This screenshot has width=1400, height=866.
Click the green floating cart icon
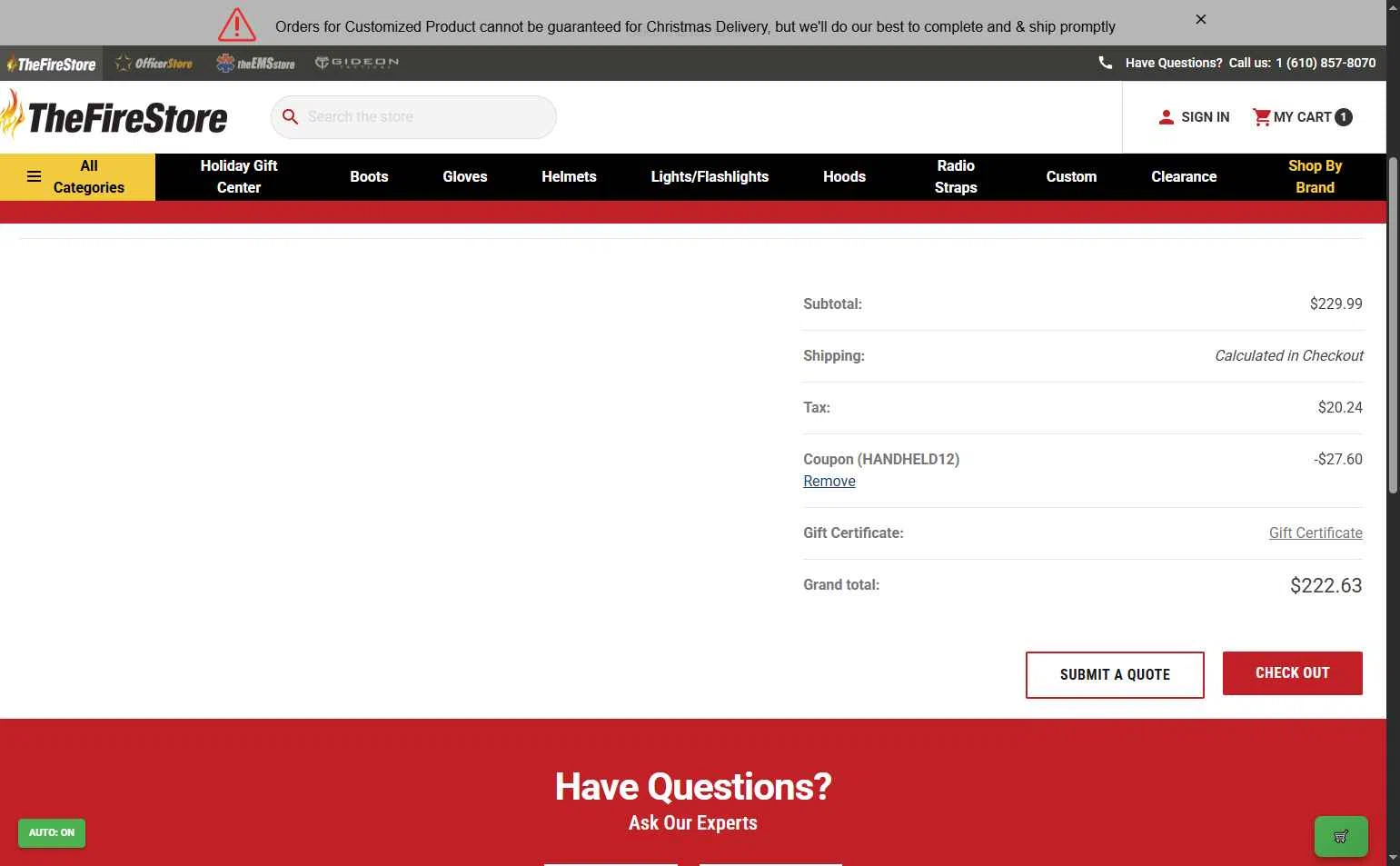pyautogui.click(x=1341, y=837)
